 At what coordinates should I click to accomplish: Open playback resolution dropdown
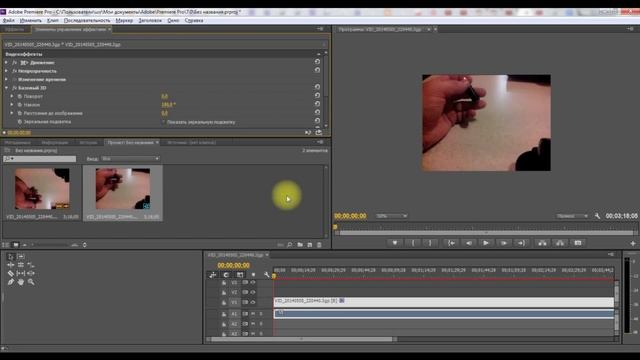pyautogui.click(x=572, y=216)
